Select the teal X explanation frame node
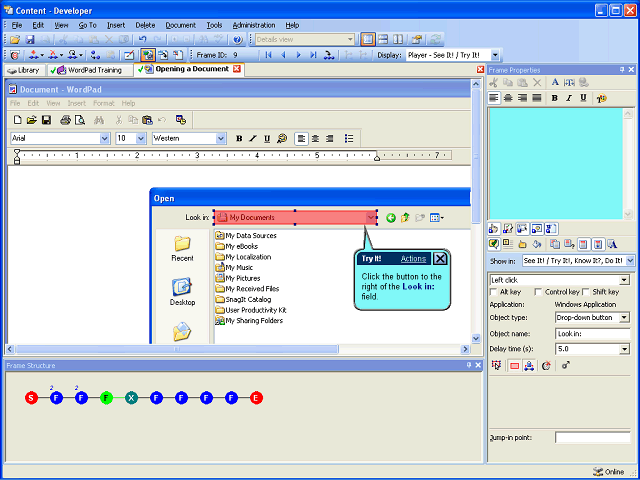This screenshot has width=640, height=480. click(x=131, y=398)
